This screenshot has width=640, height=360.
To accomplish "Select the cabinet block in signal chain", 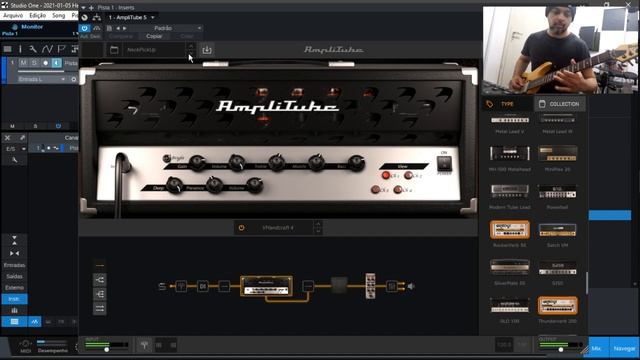I will 339,285.
